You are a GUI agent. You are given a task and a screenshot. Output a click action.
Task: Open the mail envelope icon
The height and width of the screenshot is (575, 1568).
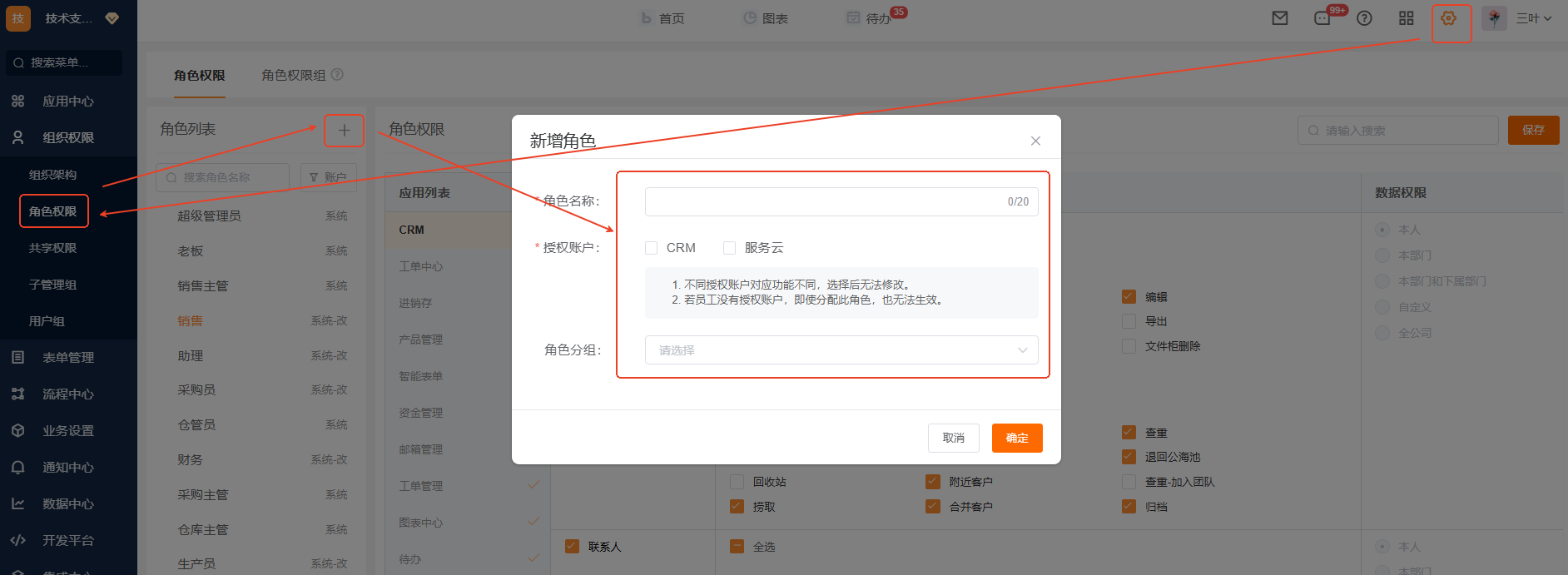[x=1280, y=18]
